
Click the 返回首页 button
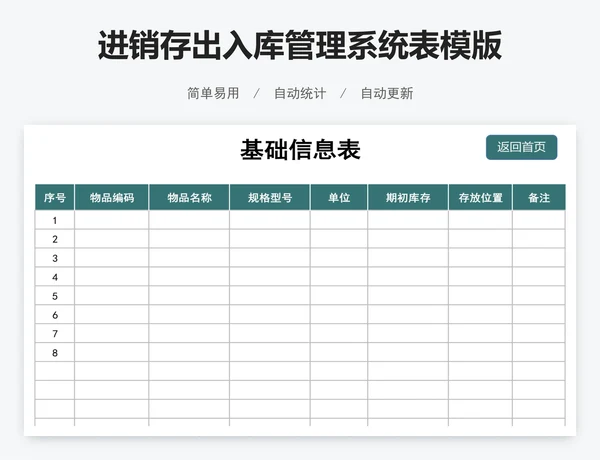[x=521, y=147]
